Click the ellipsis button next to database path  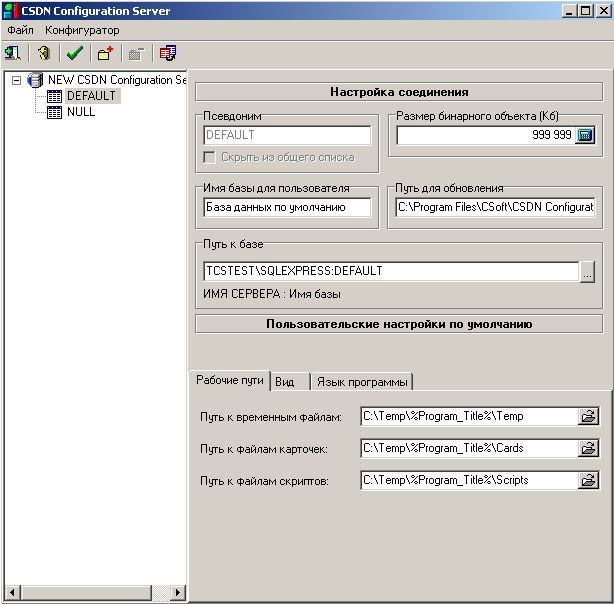point(587,271)
